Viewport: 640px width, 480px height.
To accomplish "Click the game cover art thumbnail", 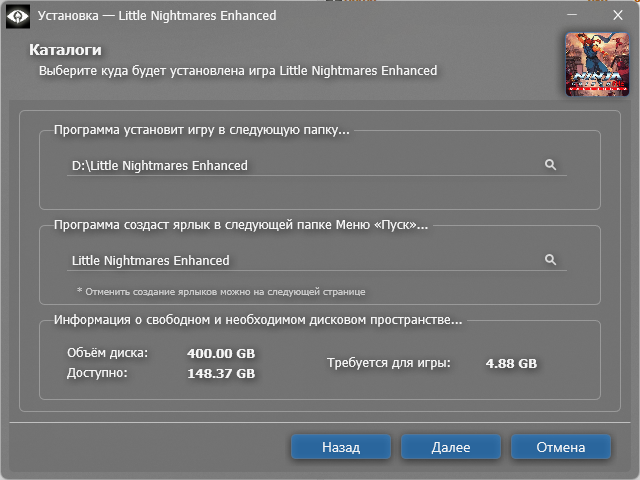I will (597, 64).
